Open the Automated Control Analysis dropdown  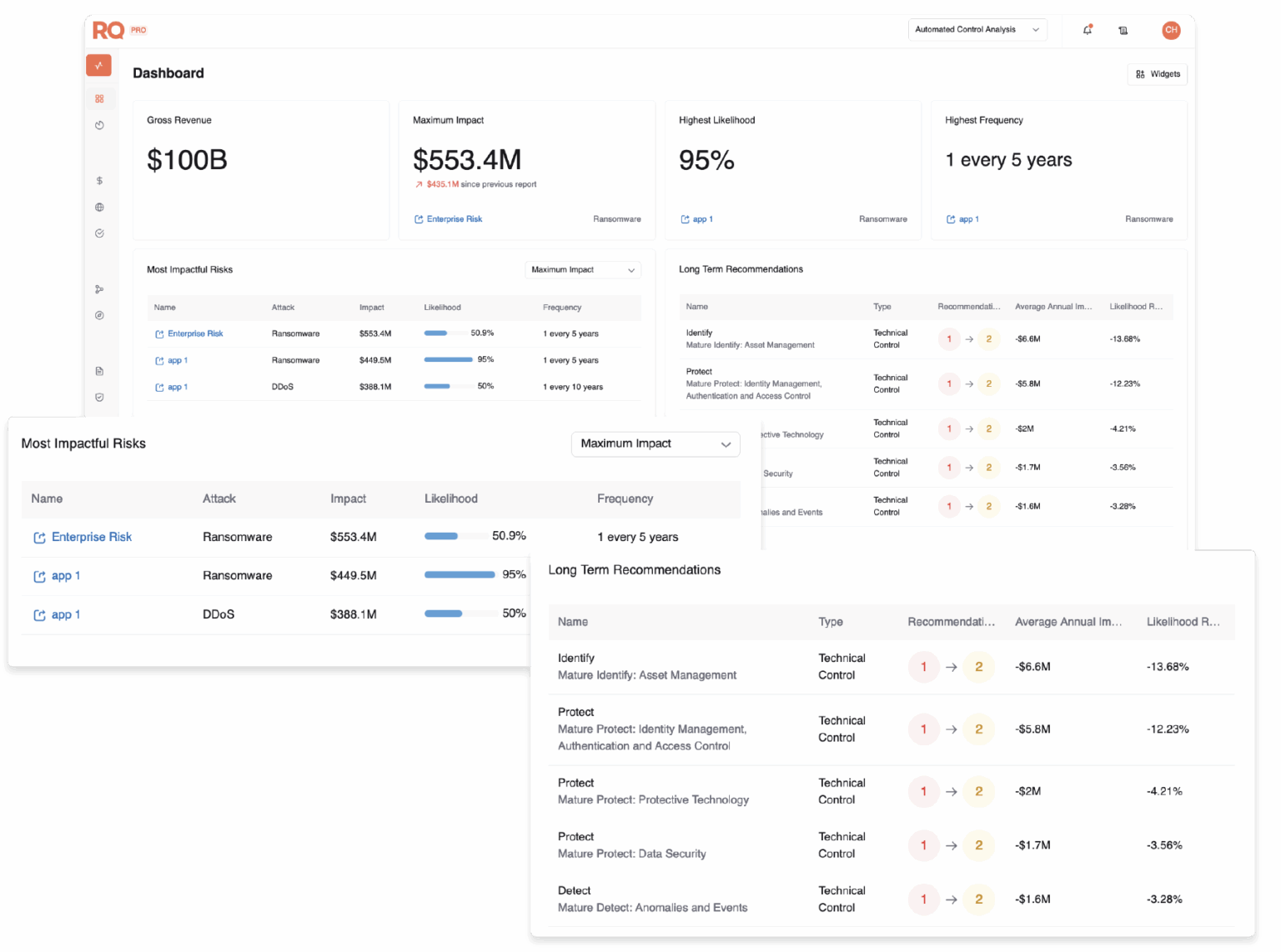tap(977, 29)
